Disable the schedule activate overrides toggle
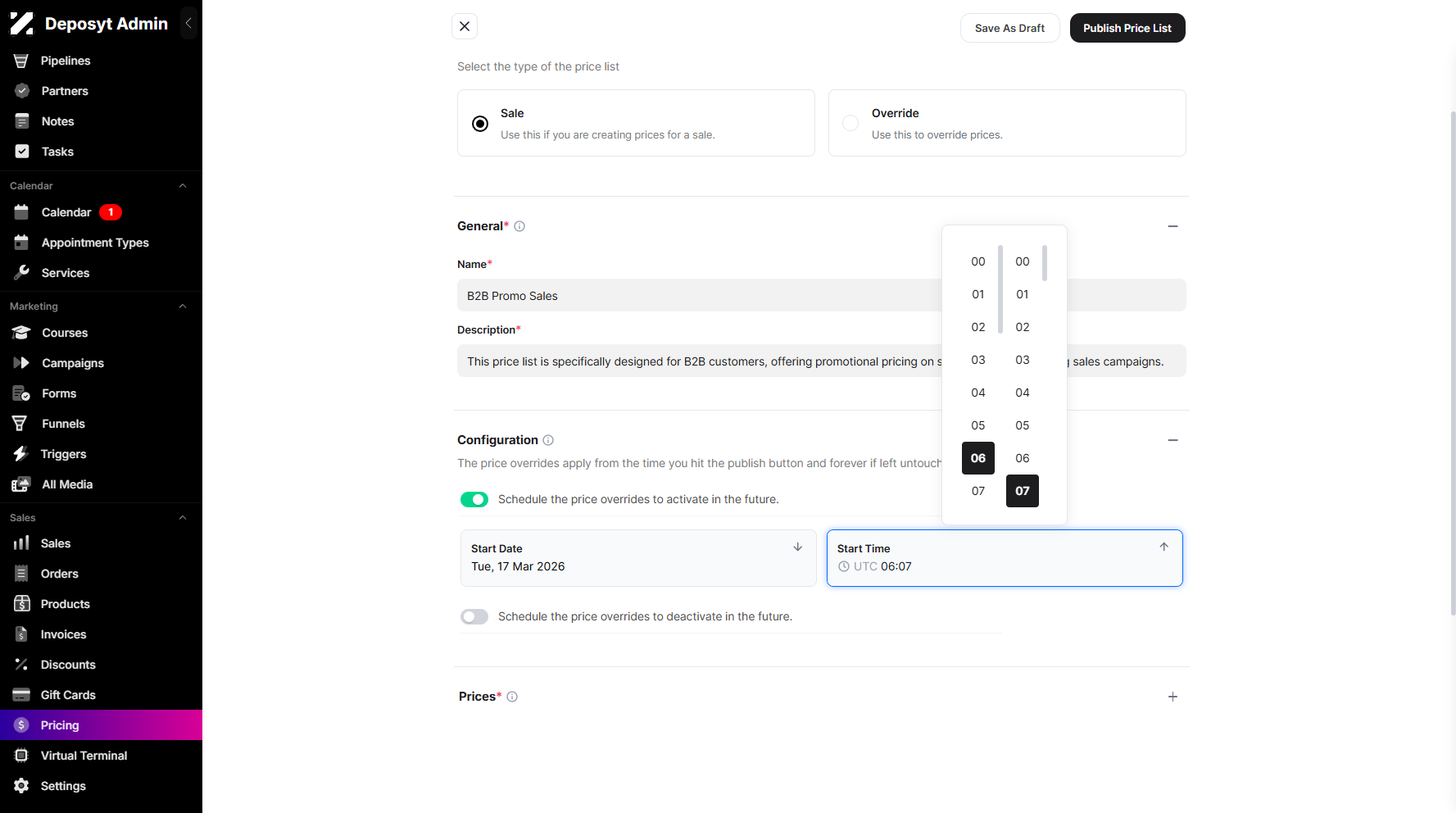The image size is (1456, 813). 474,500
